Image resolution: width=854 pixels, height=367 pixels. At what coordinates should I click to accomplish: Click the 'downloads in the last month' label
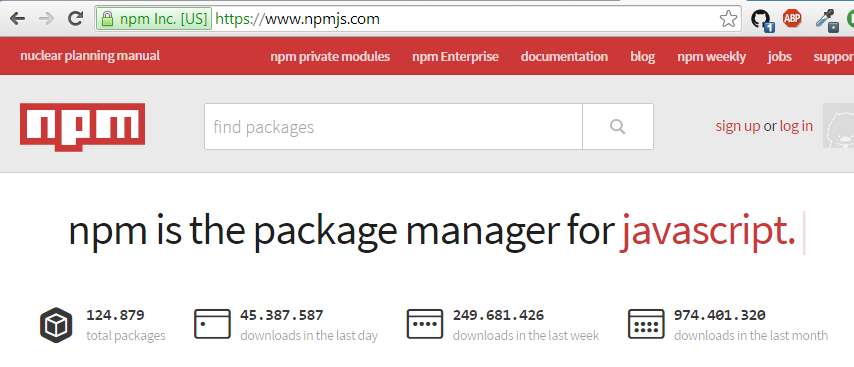click(751, 335)
